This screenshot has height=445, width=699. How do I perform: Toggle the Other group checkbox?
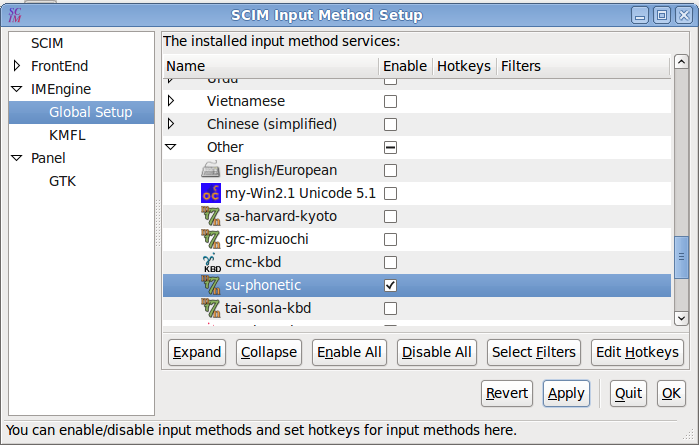390,147
